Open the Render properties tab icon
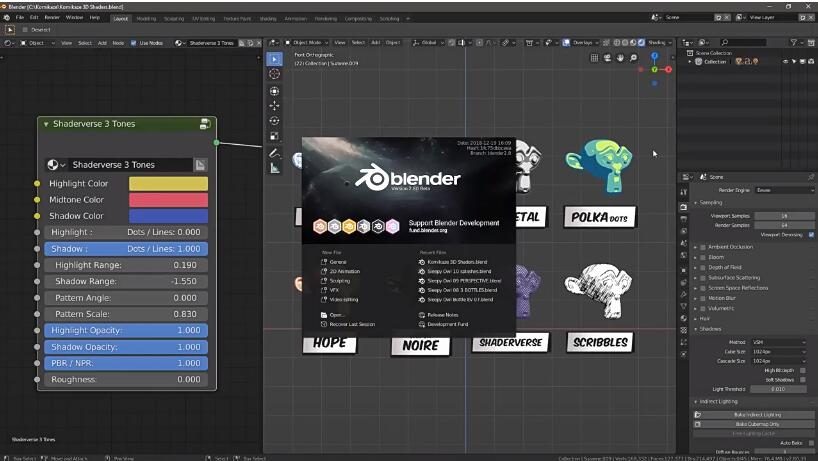Image resolution: width=818 pixels, height=461 pixels. click(x=683, y=207)
